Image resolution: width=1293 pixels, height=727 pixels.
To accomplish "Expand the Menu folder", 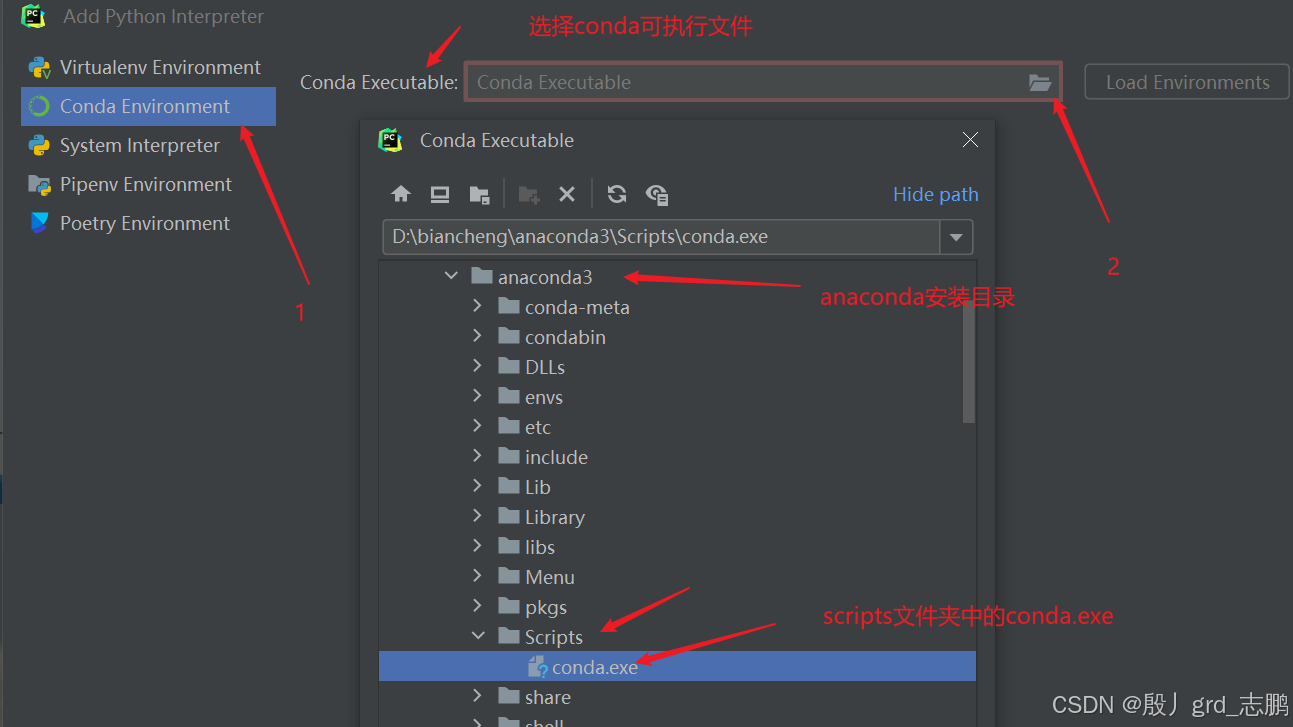I will point(478,577).
